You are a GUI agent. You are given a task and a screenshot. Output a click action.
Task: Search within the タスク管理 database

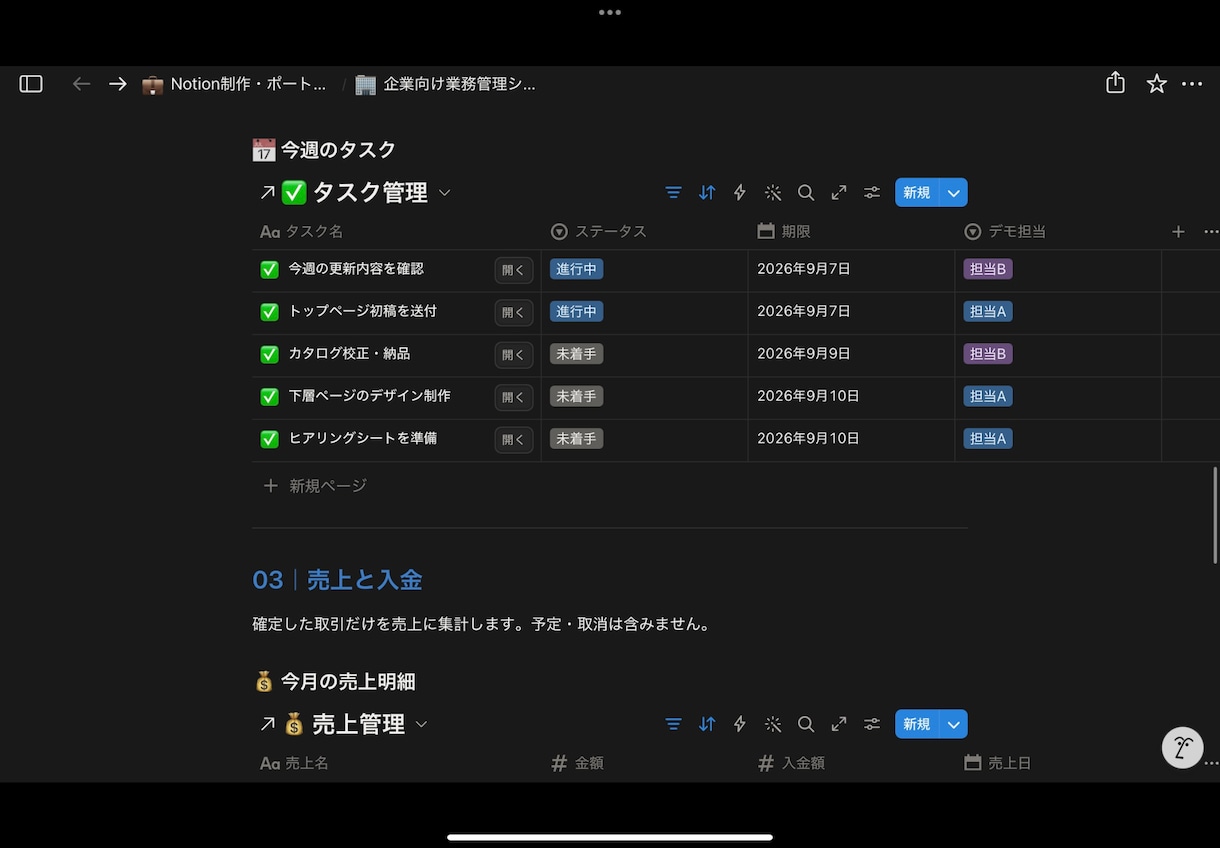click(x=806, y=192)
